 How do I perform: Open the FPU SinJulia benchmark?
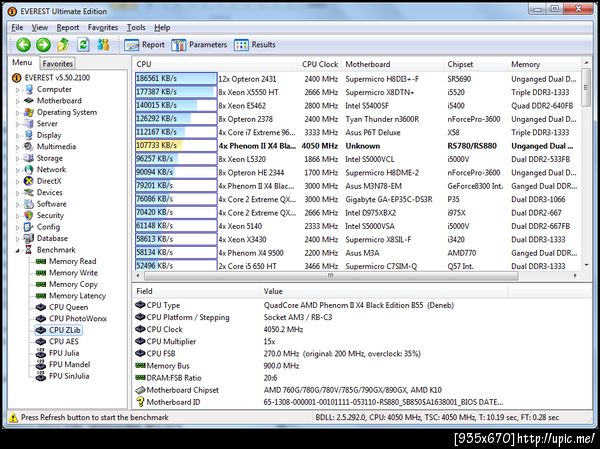(62, 376)
